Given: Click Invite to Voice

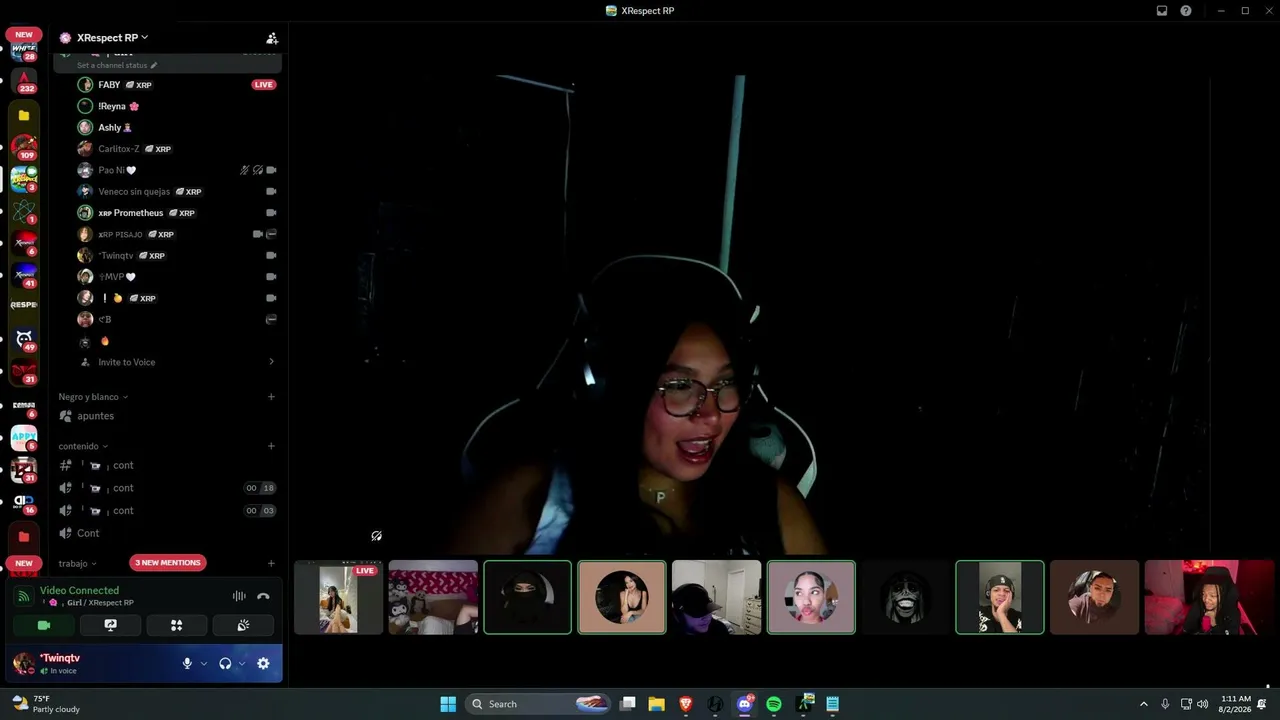Looking at the screenshot, I should pos(127,362).
